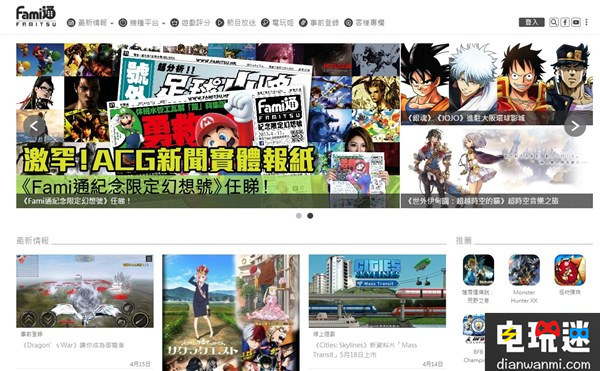Viewport: 600px width, 371px height.
Task: Click the 線上遊戲 tag under Cities thumbnail
Action: pyautogui.click(x=324, y=334)
